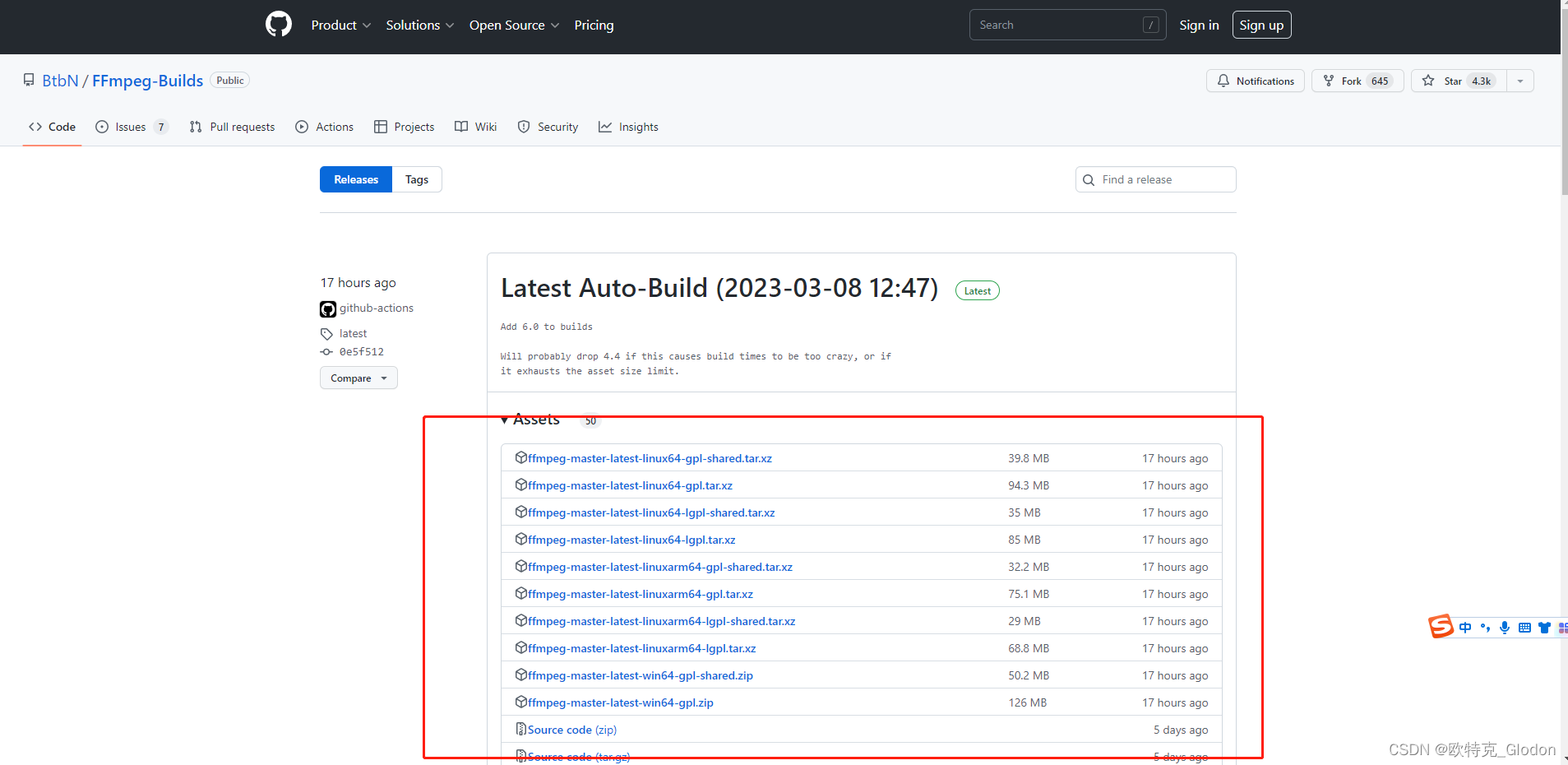Fork the repository
1568x765 pixels.
click(1357, 81)
